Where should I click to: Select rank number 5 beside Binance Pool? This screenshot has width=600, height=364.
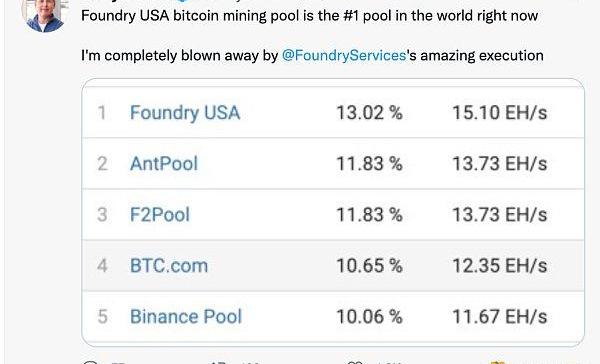click(x=102, y=317)
